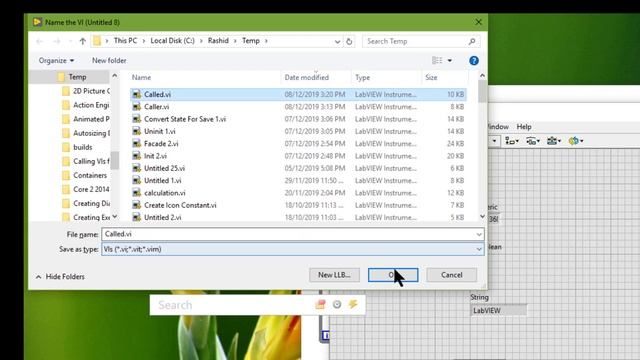Click navigation pane scroll up arrow
The height and width of the screenshot is (360, 640).
coord(115,76)
